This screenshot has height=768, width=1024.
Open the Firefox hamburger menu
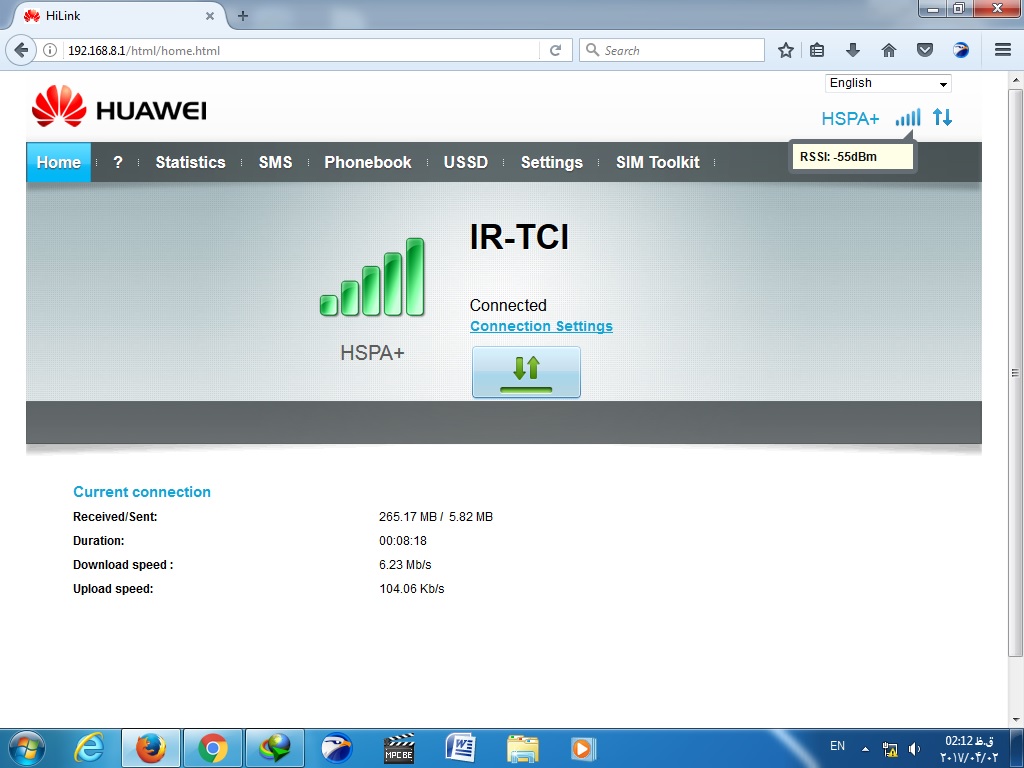(x=1003, y=50)
